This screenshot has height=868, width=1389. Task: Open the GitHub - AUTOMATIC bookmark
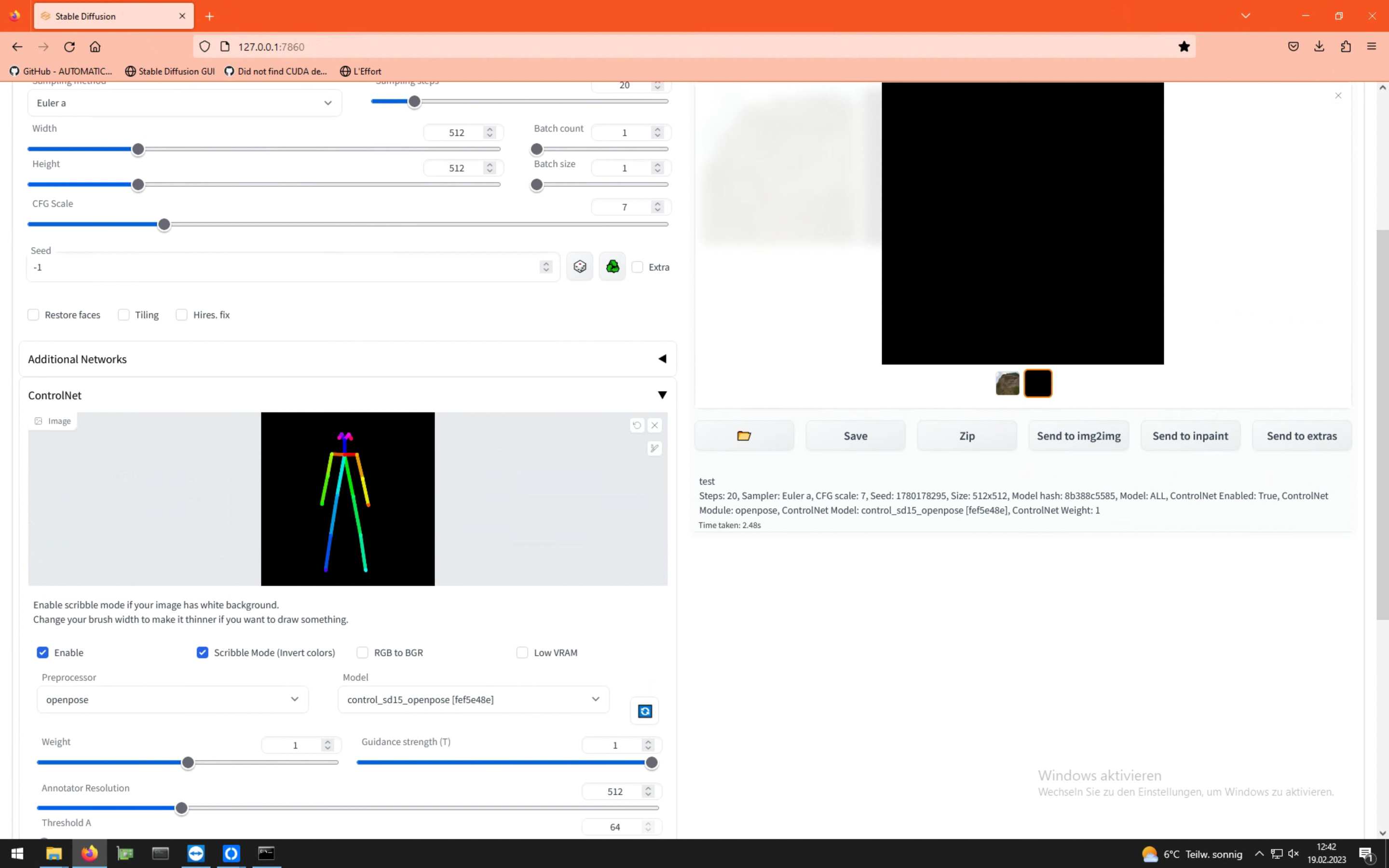pyautogui.click(x=61, y=71)
